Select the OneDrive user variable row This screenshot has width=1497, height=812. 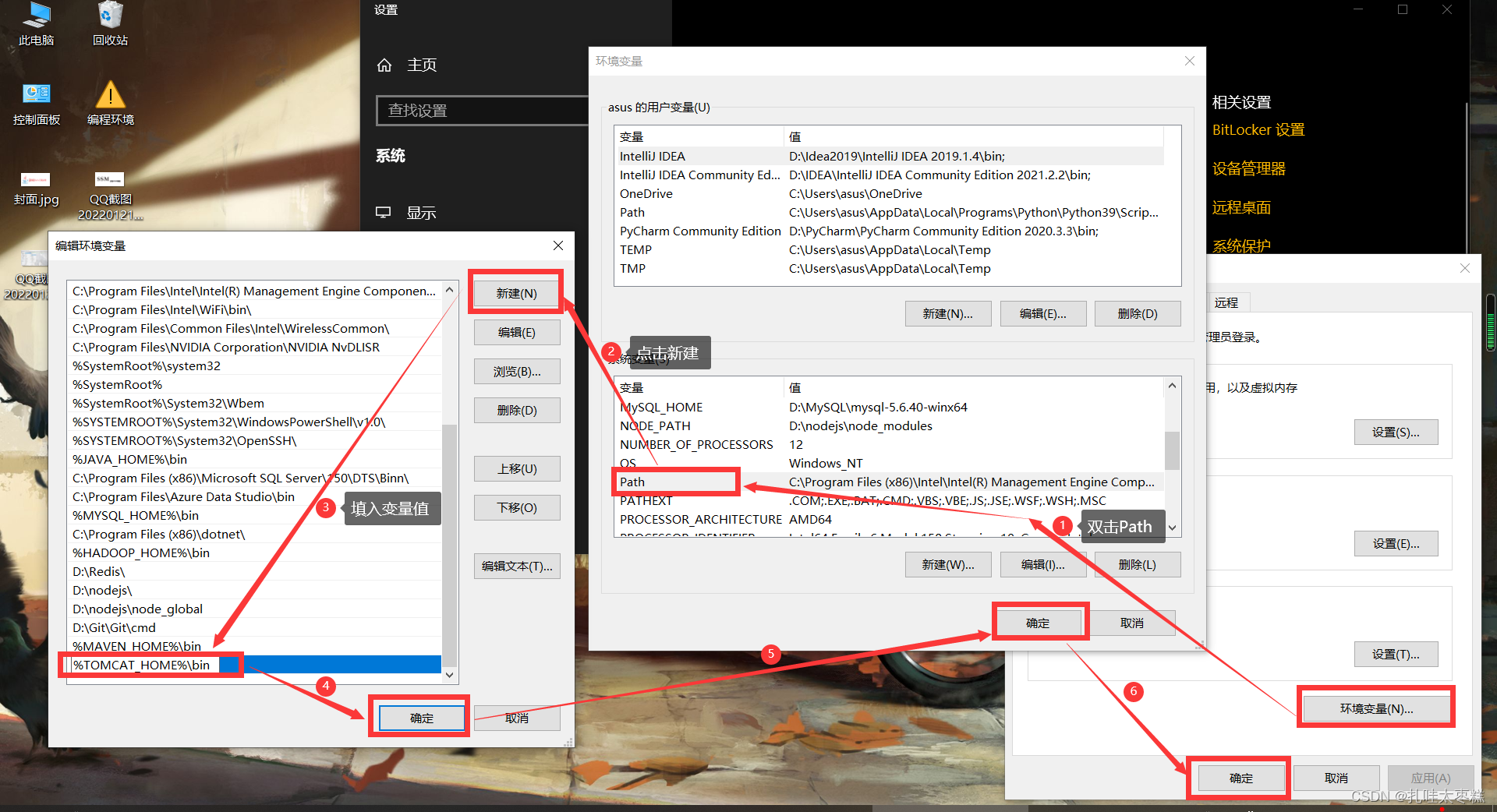click(889, 193)
